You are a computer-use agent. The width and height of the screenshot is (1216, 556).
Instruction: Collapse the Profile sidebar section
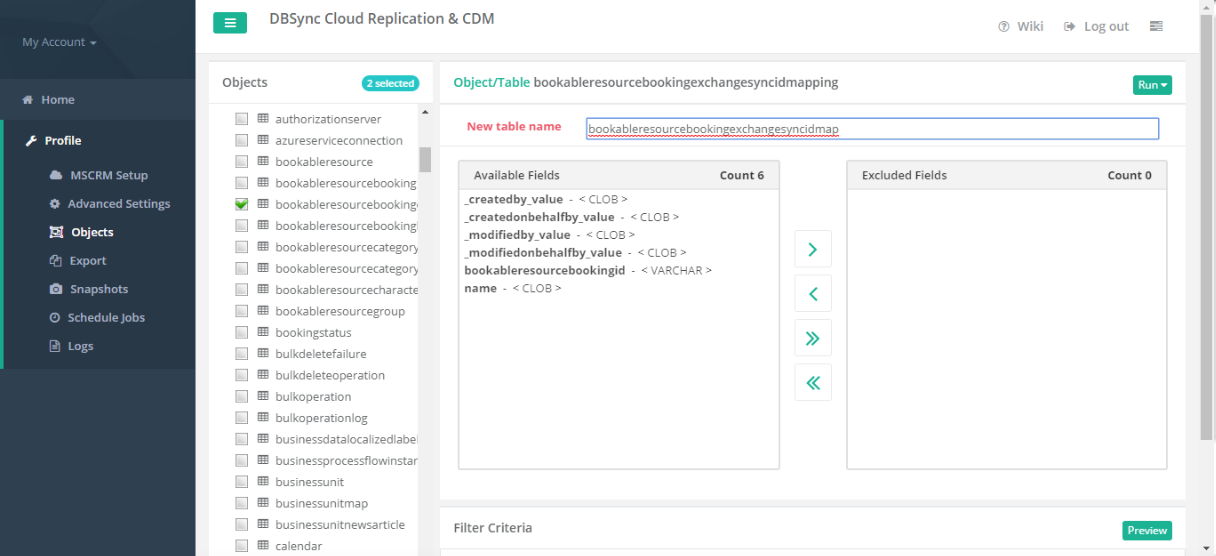(62, 141)
